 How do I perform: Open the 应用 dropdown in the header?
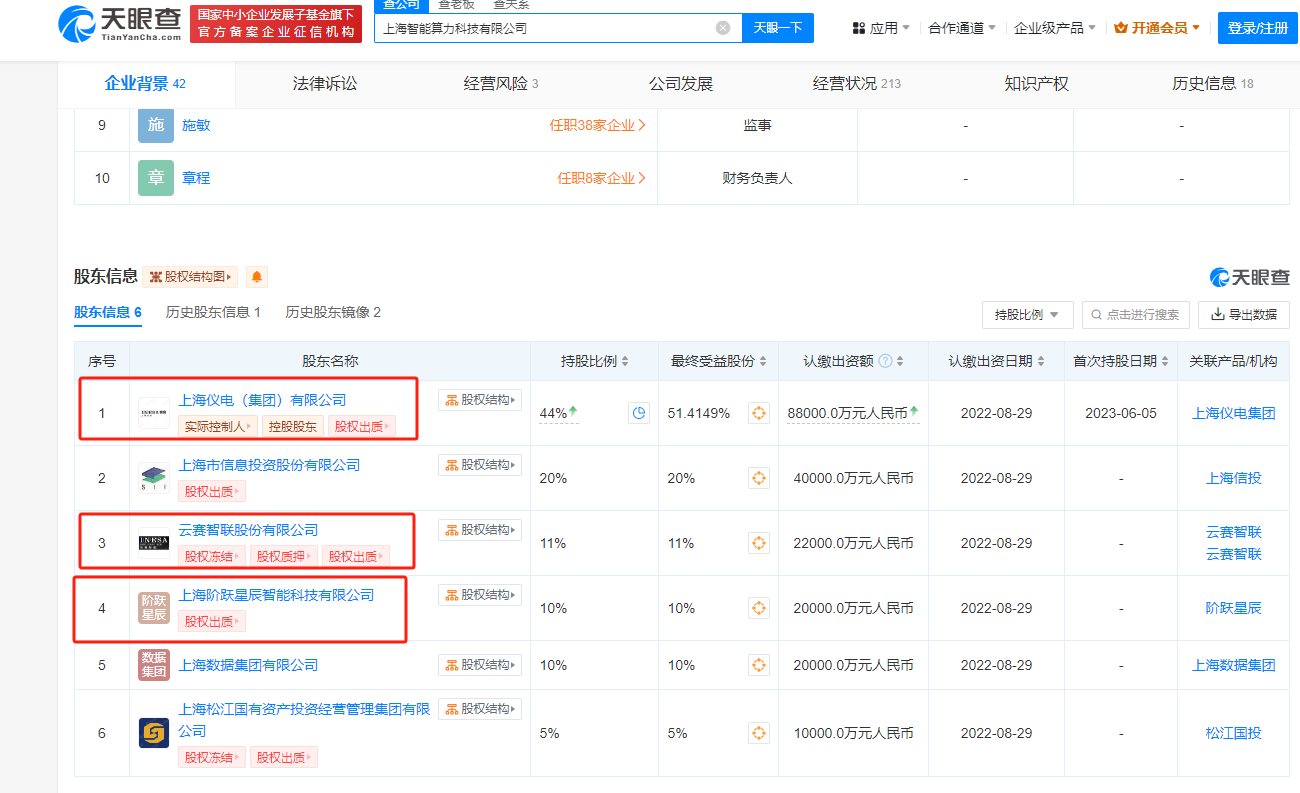click(x=881, y=28)
